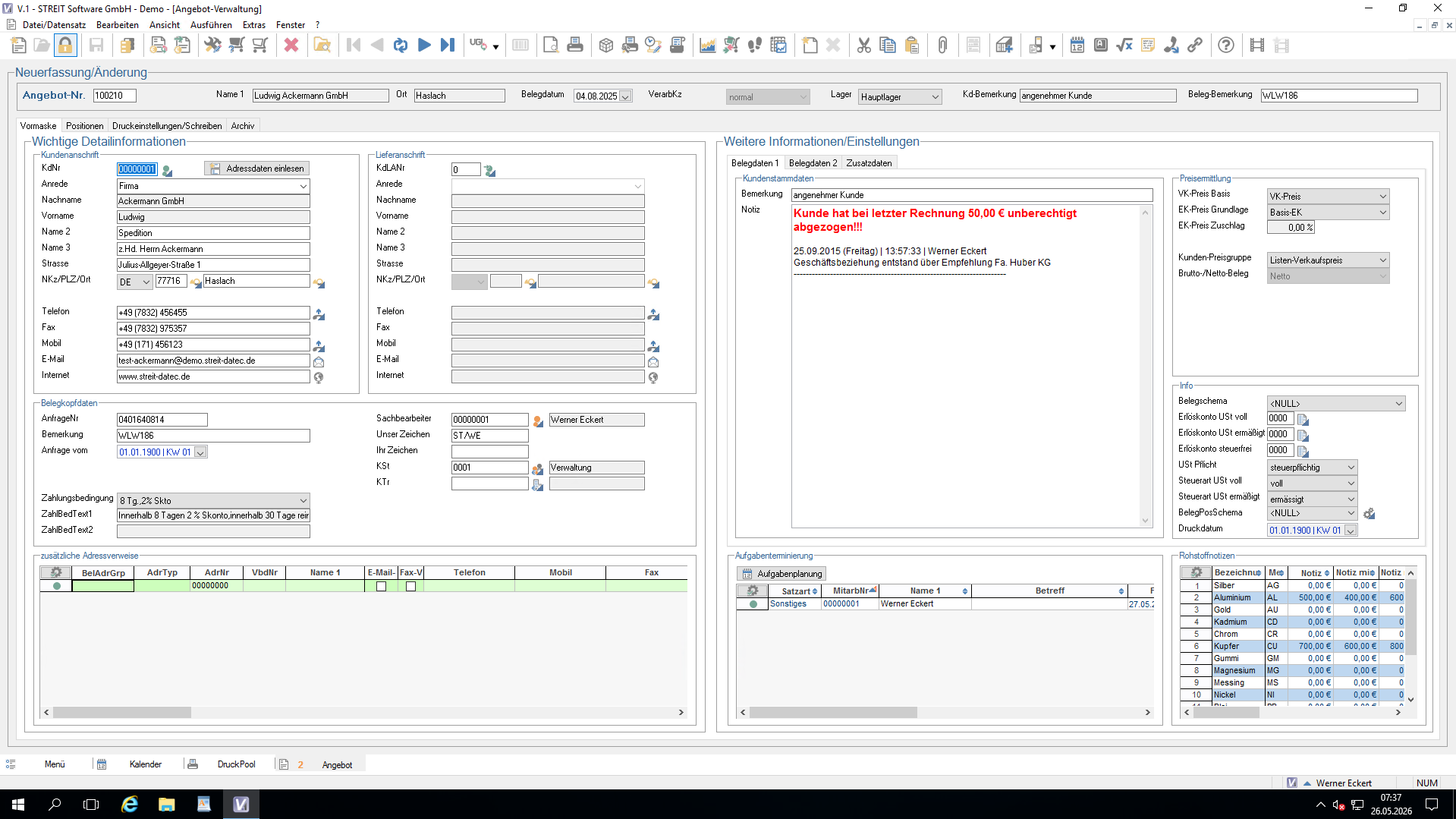Image resolution: width=1456 pixels, height=819 pixels.
Task: Expand the Belegschema dropdown
Action: [x=1398, y=404]
